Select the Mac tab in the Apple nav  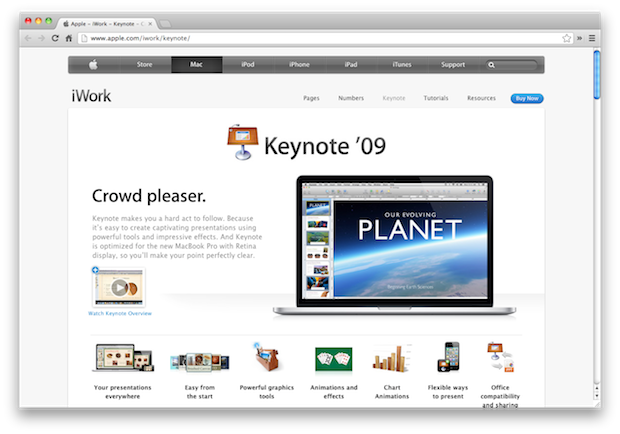tap(197, 64)
